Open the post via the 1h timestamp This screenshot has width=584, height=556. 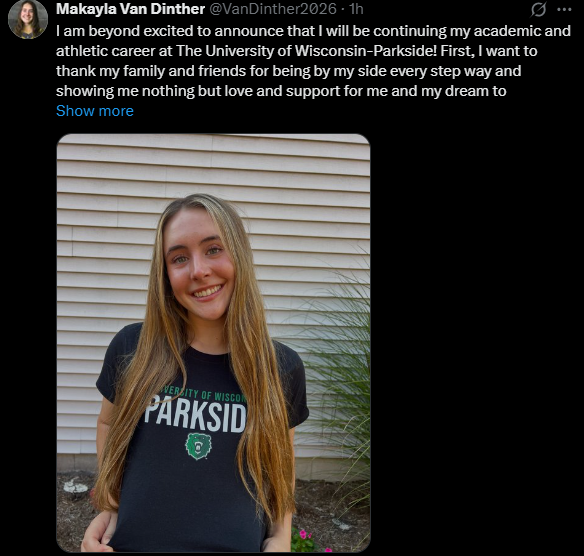pos(356,9)
